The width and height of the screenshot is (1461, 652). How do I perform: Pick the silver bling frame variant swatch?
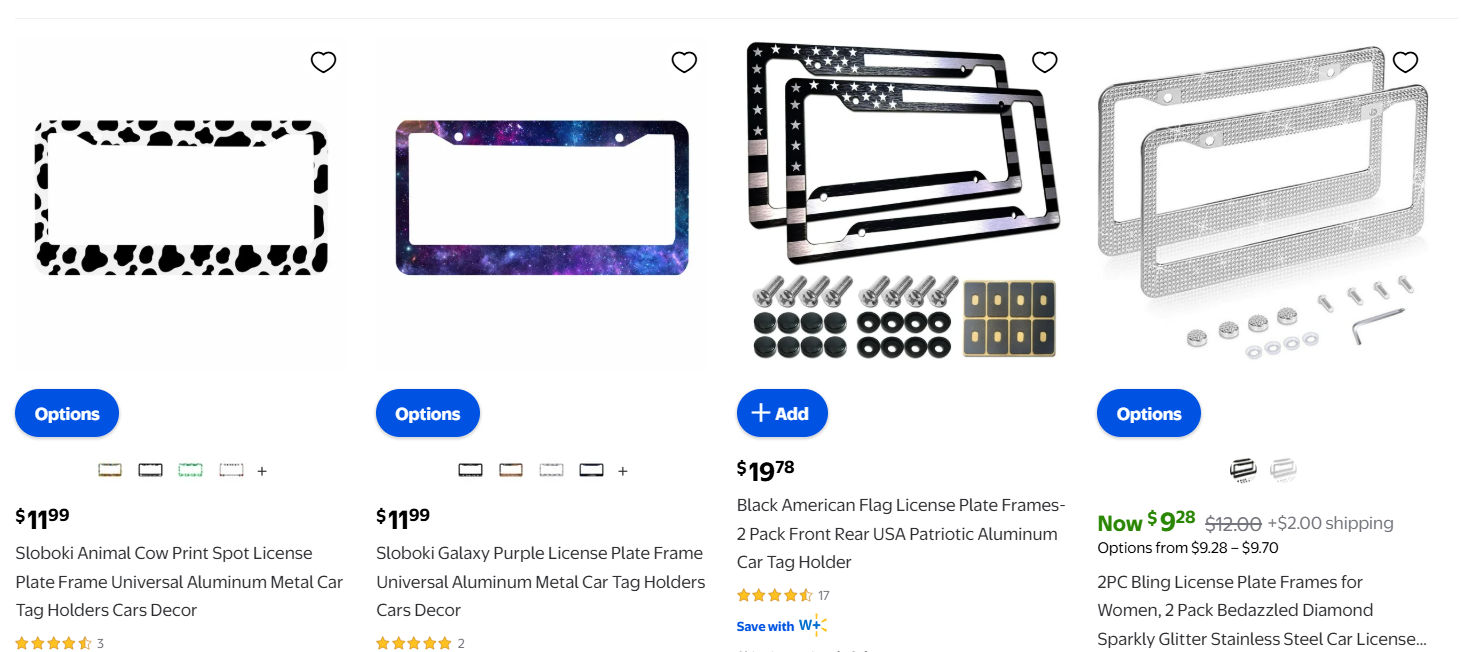[x=1284, y=470]
